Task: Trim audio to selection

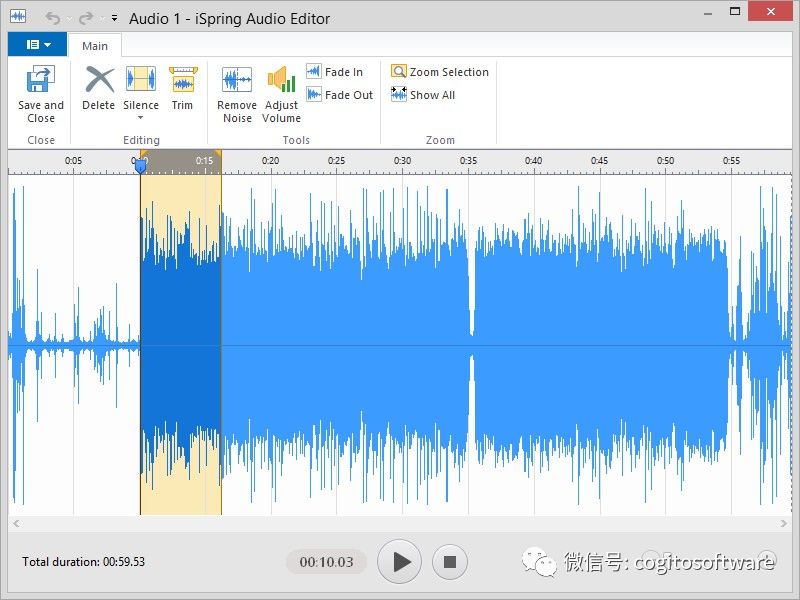Action: (182, 88)
